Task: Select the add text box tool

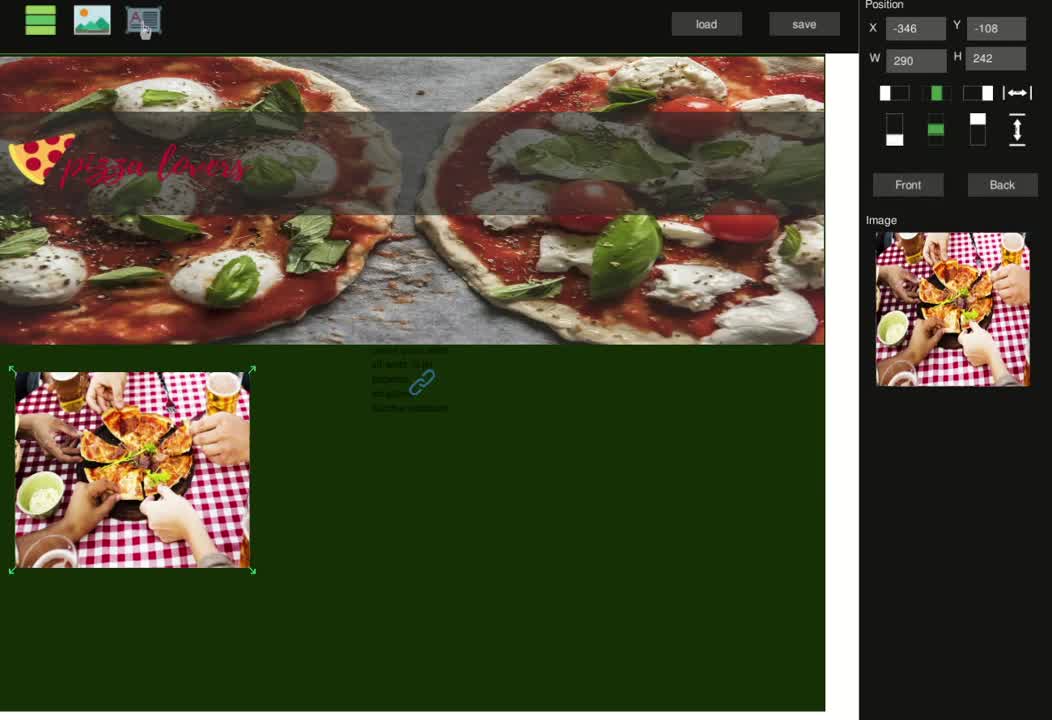Action: 143,21
